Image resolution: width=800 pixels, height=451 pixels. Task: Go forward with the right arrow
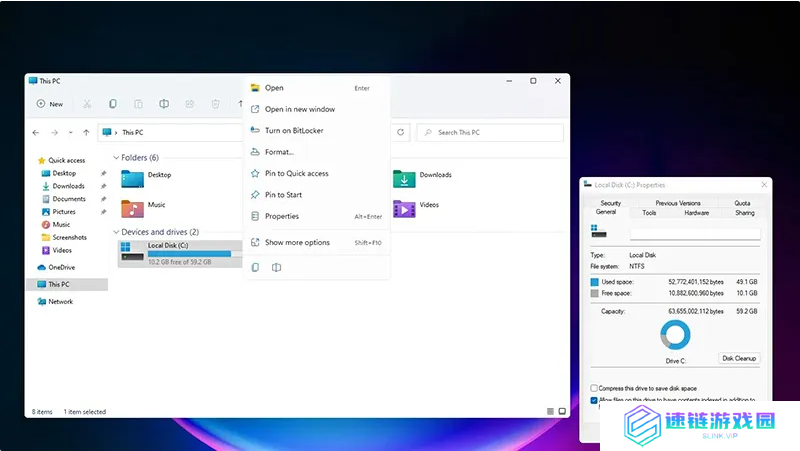coord(54,133)
